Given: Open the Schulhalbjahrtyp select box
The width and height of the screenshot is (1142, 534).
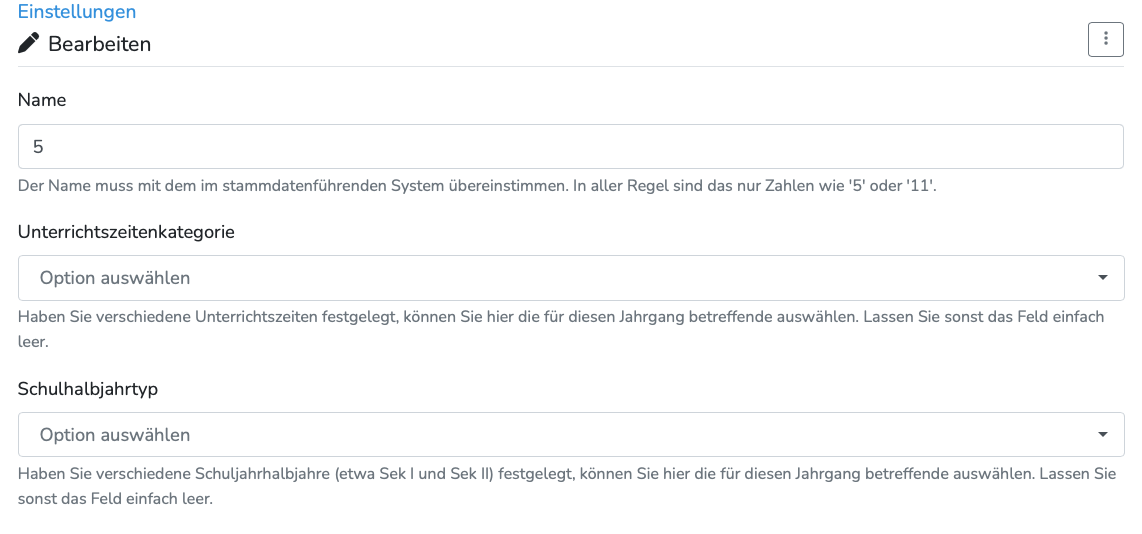Looking at the screenshot, I should [x=570, y=435].
